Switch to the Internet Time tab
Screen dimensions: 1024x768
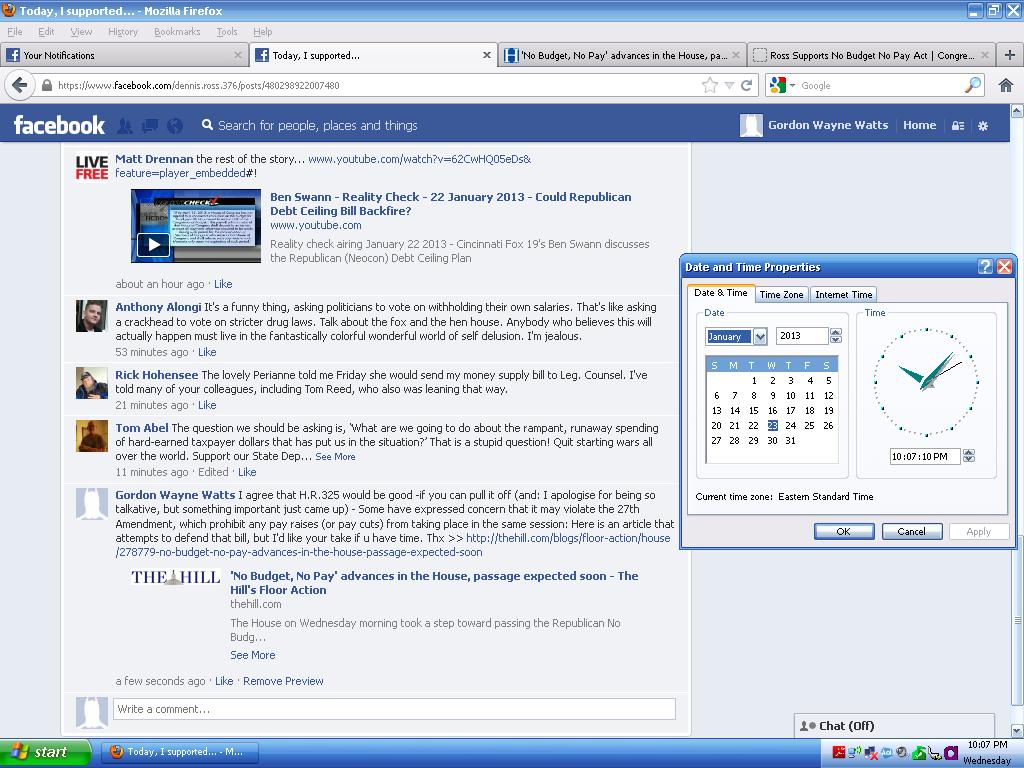click(x=843, y=295)
